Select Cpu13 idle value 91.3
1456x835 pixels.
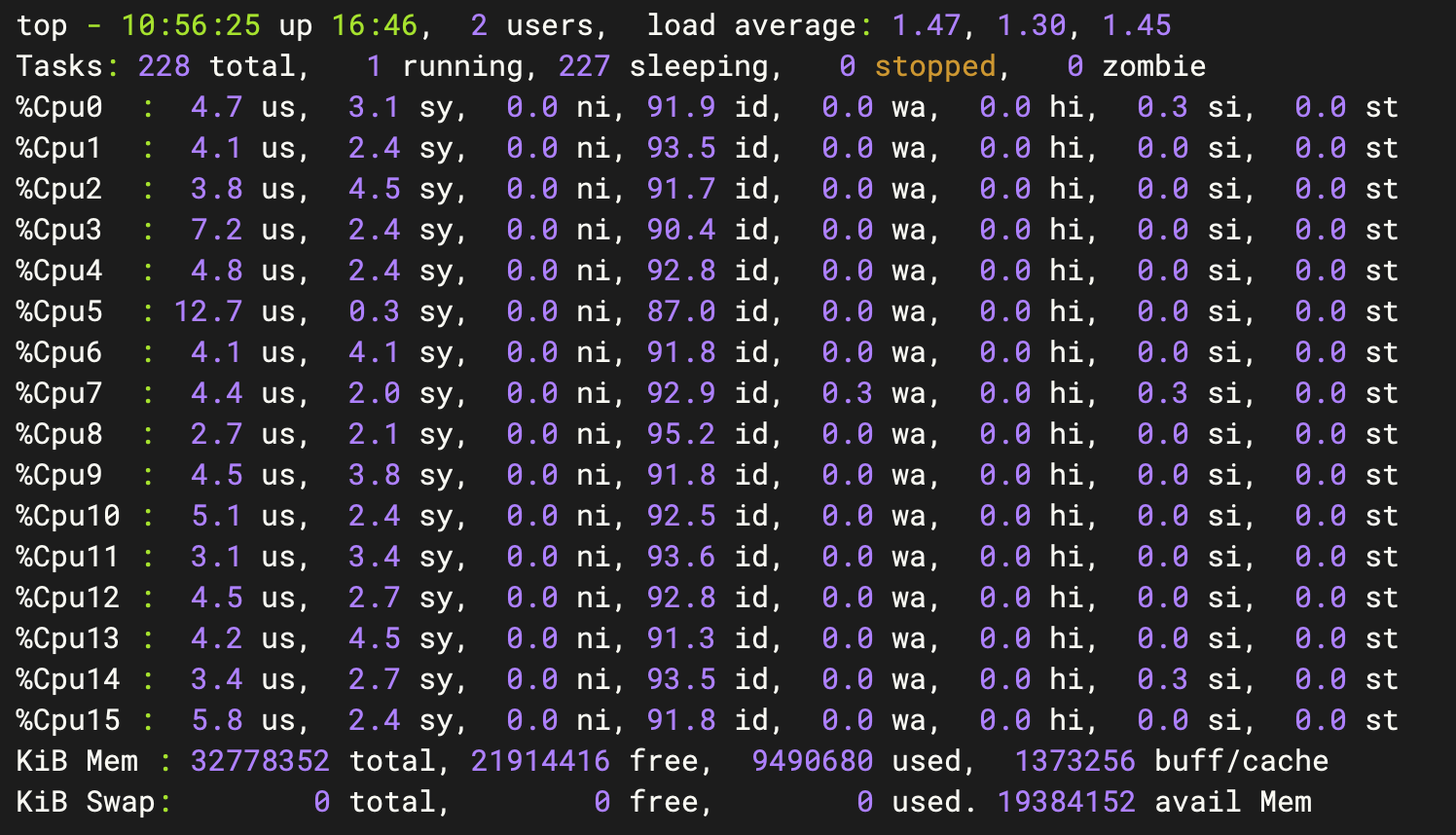pos(681,638)
